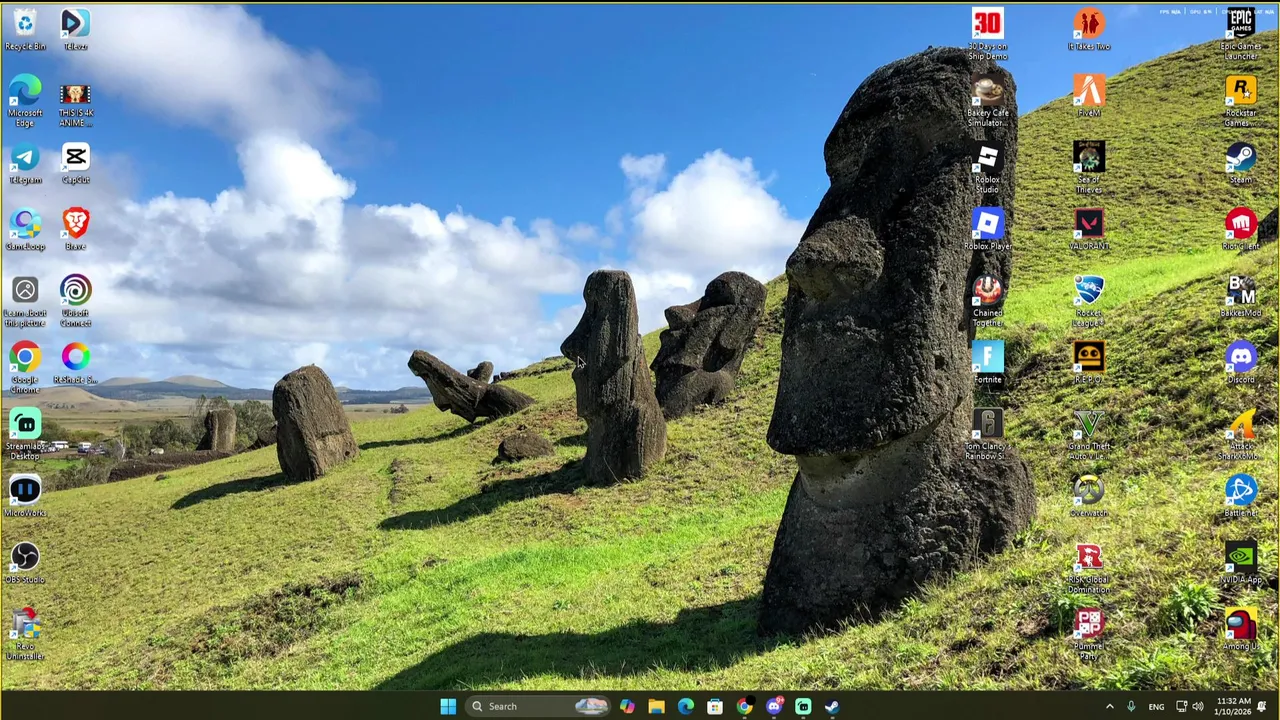Viewport: 1280px width, 720px height.
Task: Open the Bakery Cafe Simulator shortcut
Action: click(x=988, y=102)
